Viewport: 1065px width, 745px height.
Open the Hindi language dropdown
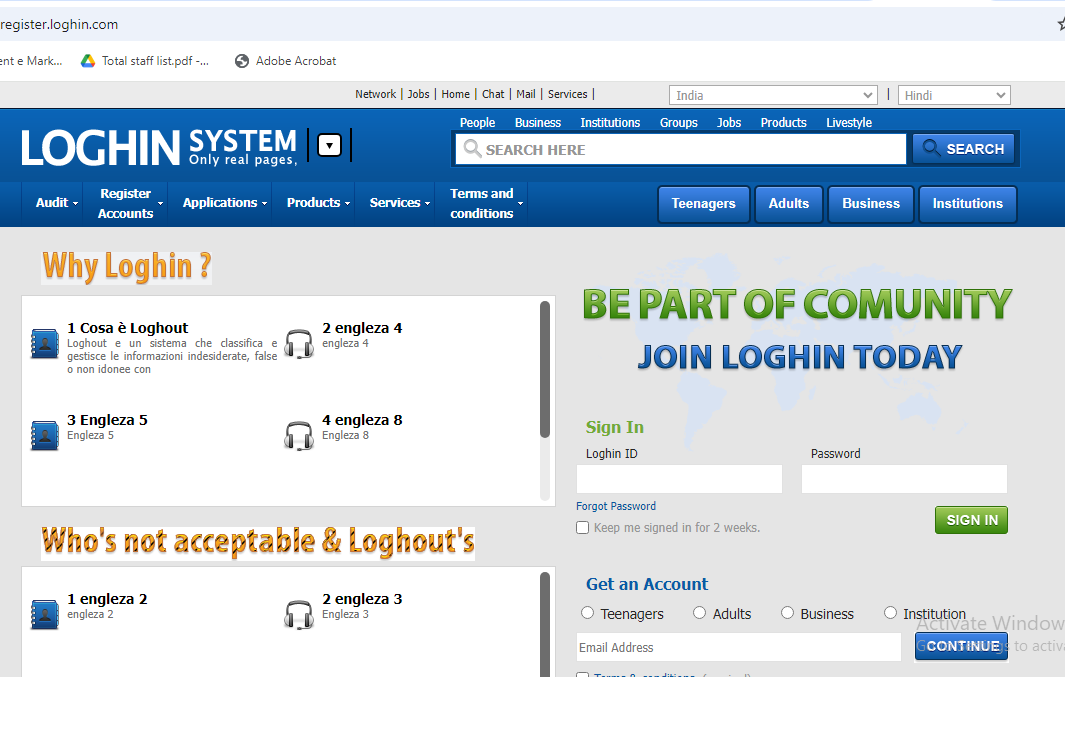[954, 95]
